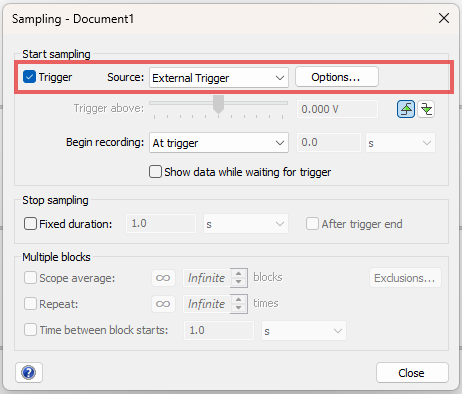Click Repeat Infinite times field
This screenshot has height=394, width=462.
coord(207,304)
